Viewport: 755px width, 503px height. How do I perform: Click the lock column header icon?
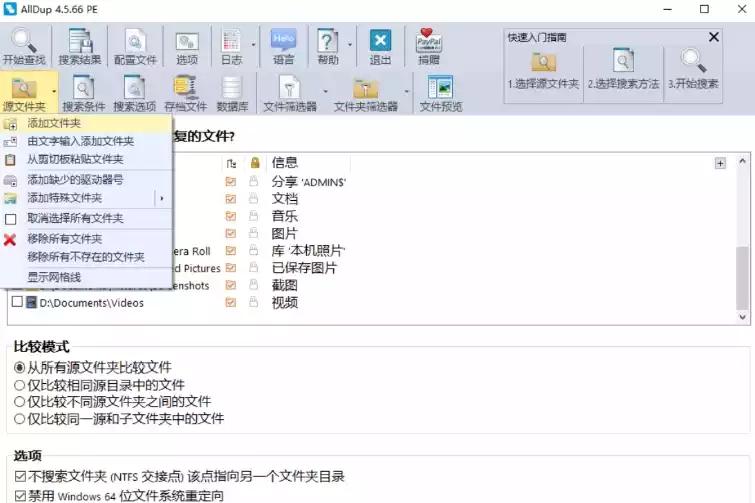[255, 163]
